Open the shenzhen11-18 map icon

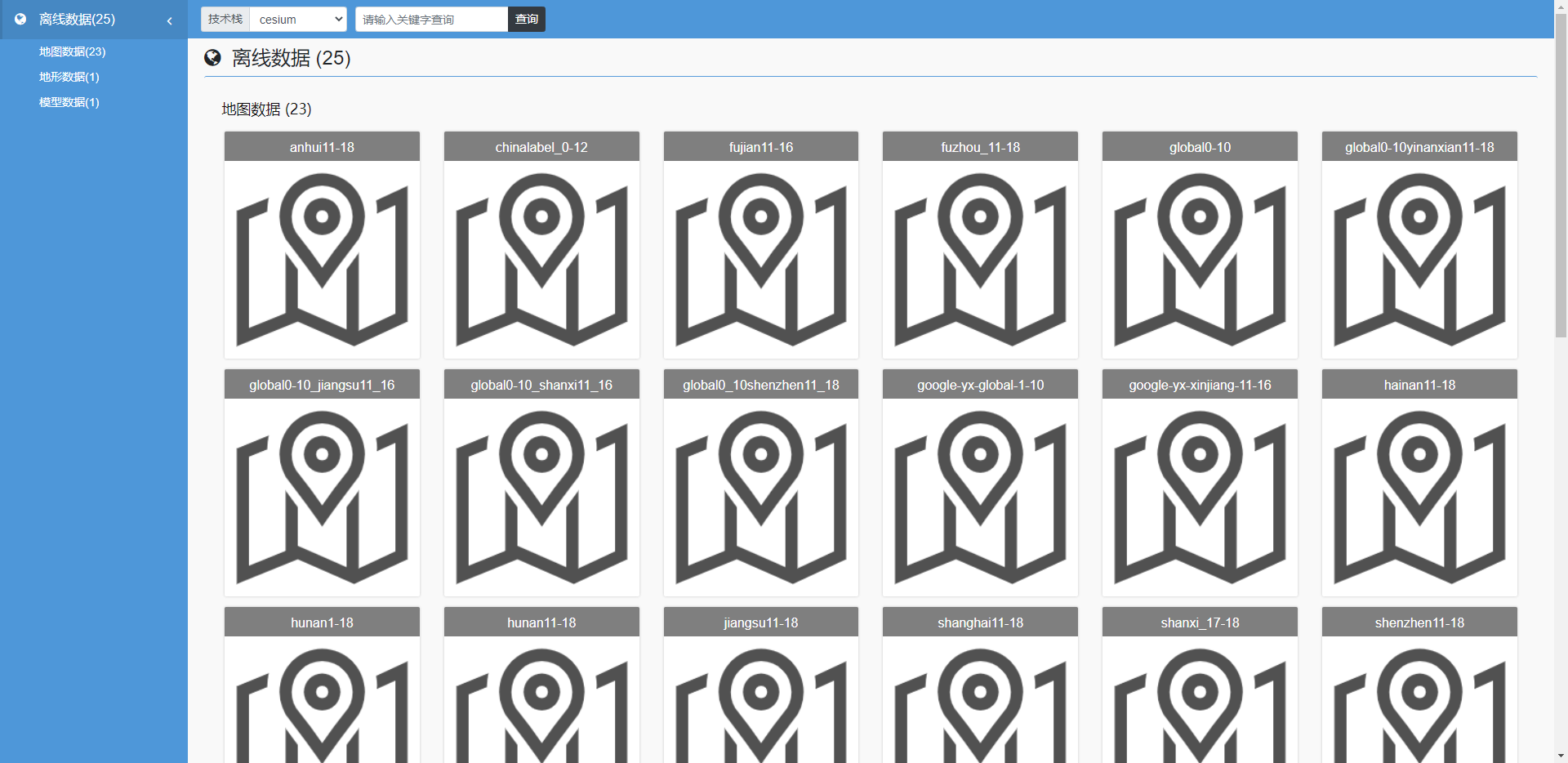click(1419, 706)
